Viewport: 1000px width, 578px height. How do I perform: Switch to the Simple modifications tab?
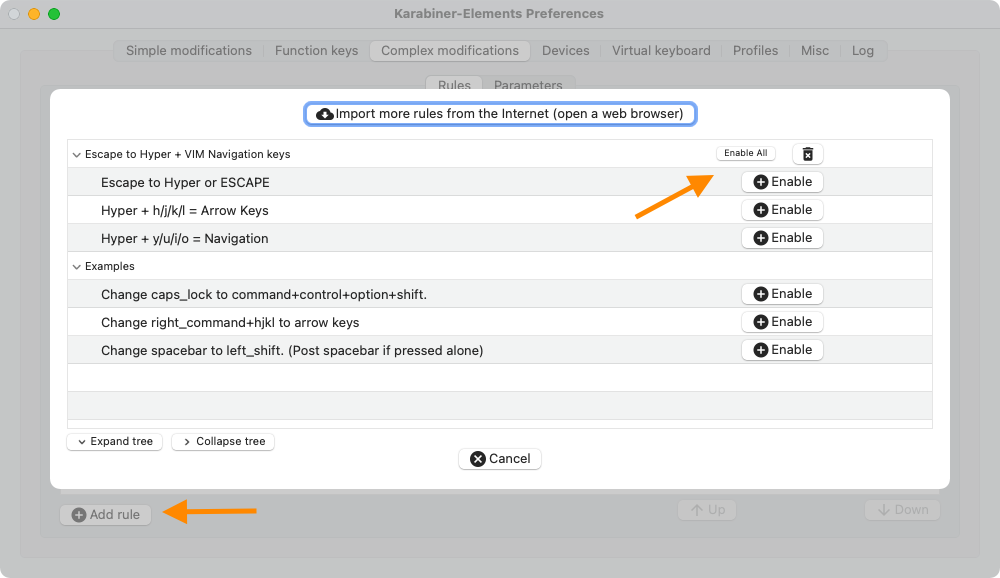click(x=187, y=50)
